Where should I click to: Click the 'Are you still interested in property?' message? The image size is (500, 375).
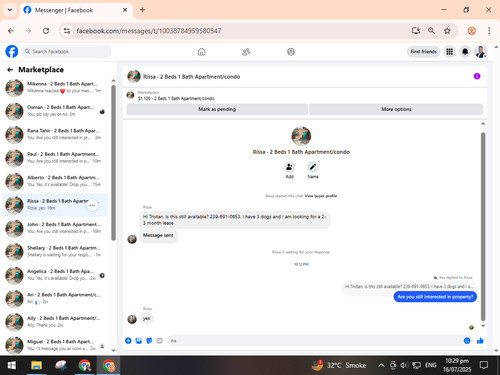[435, 297]
